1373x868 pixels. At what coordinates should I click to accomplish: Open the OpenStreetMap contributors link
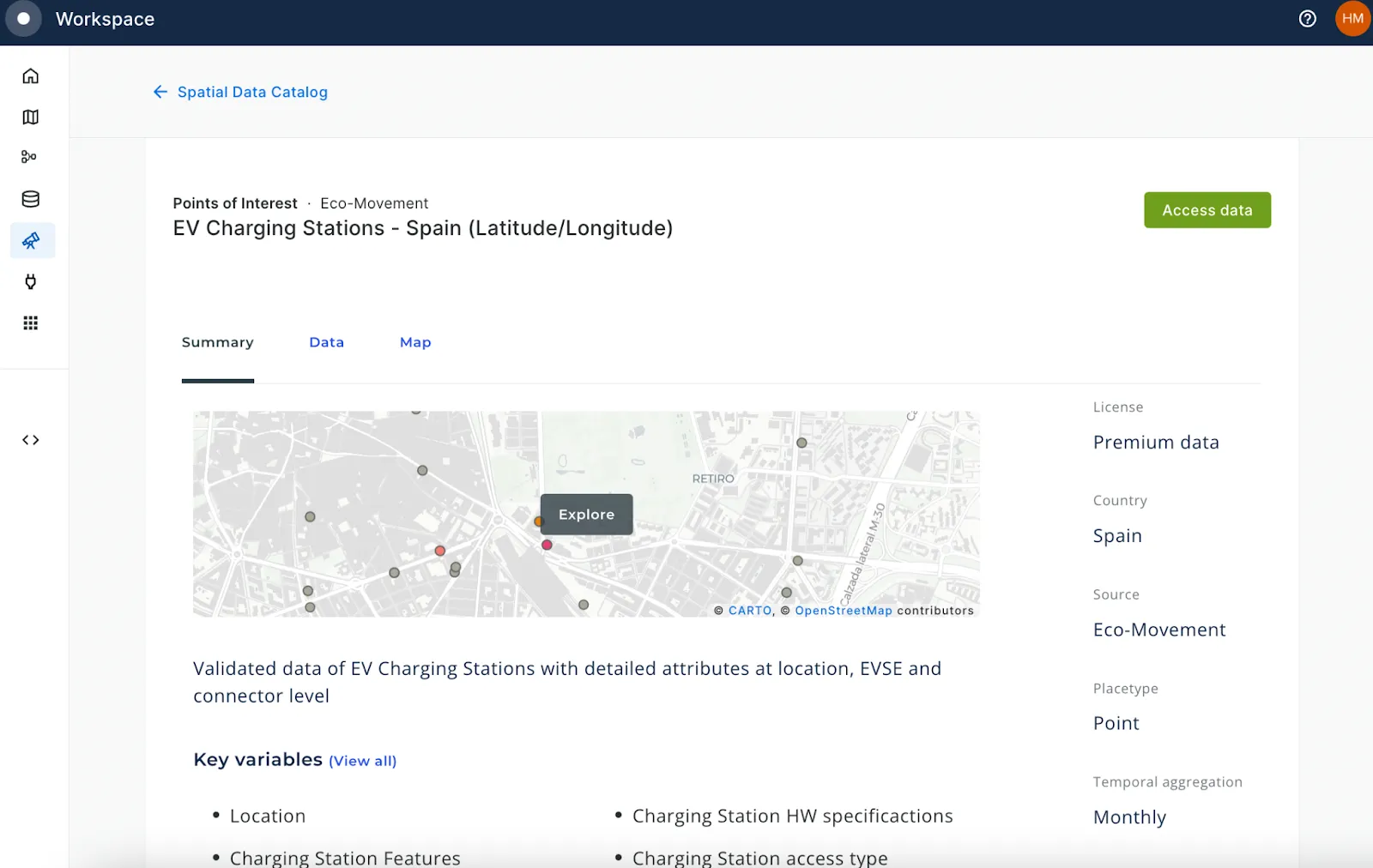click(x=844, y=610)
